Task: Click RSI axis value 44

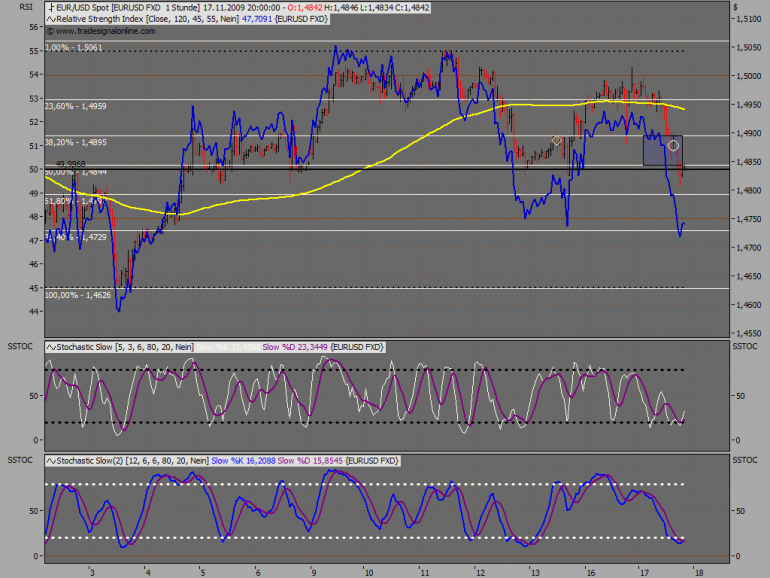Action: pos(34,311)
